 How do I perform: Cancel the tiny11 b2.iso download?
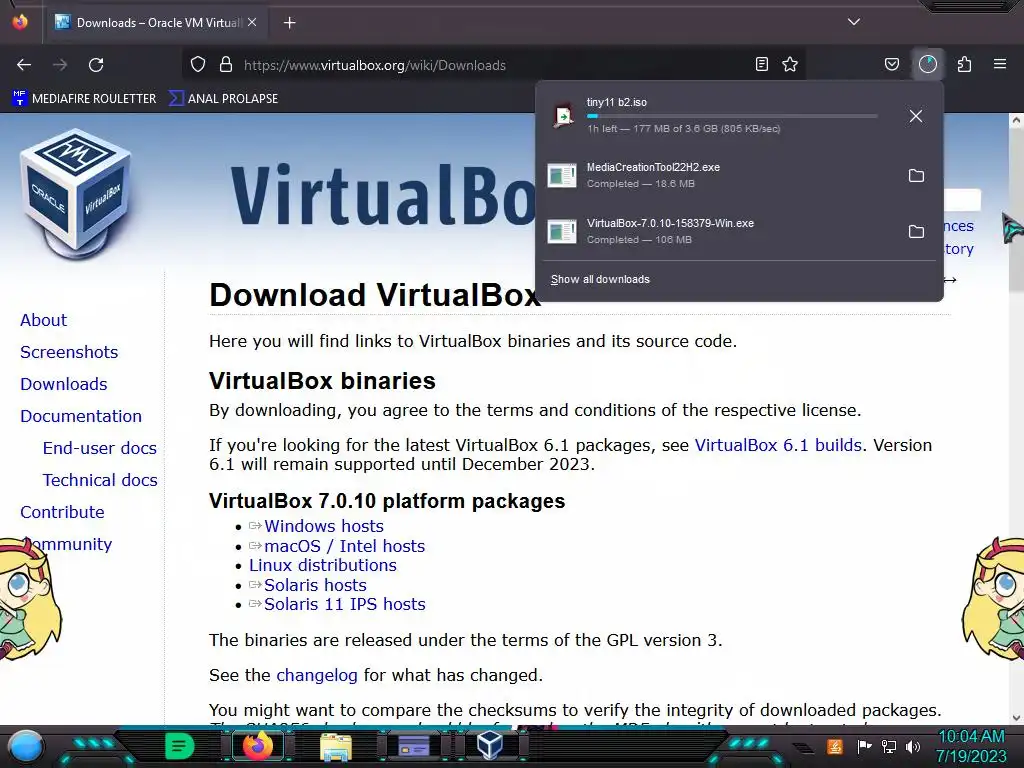click(916, 116)
